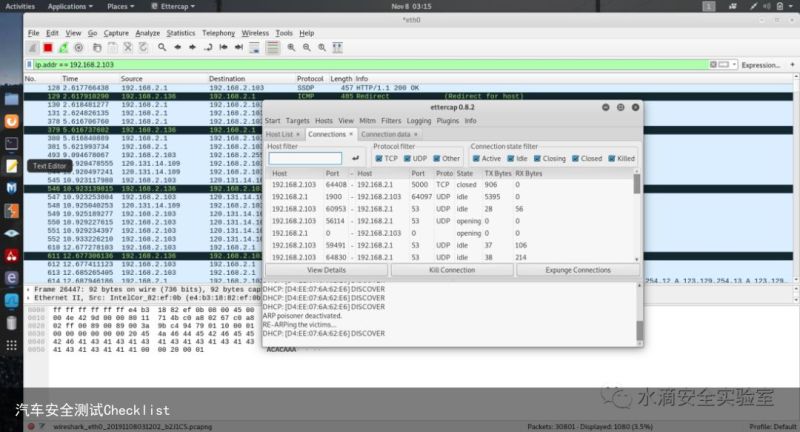Click Activities in the top bar
Screen dimensions: 800x432
[20, 6]
